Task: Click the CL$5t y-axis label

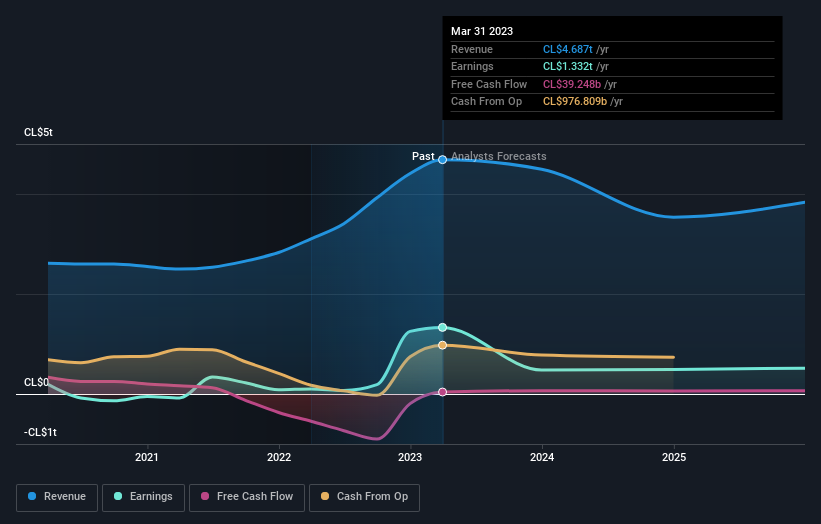Action: coord(38,132)
